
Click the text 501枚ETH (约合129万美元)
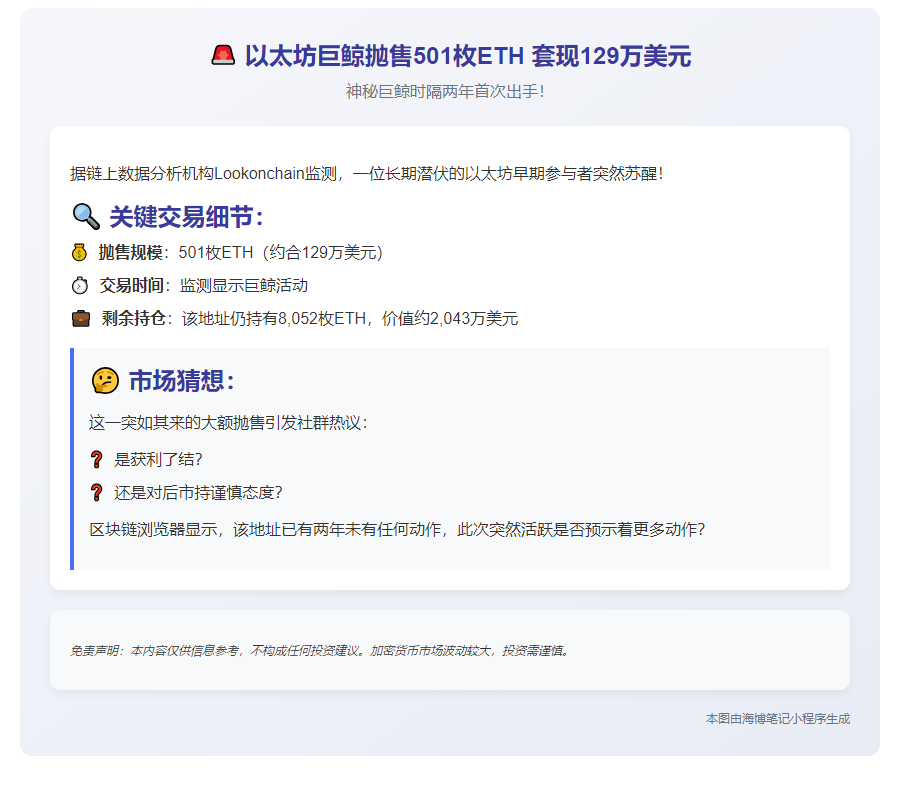point(281,253)
